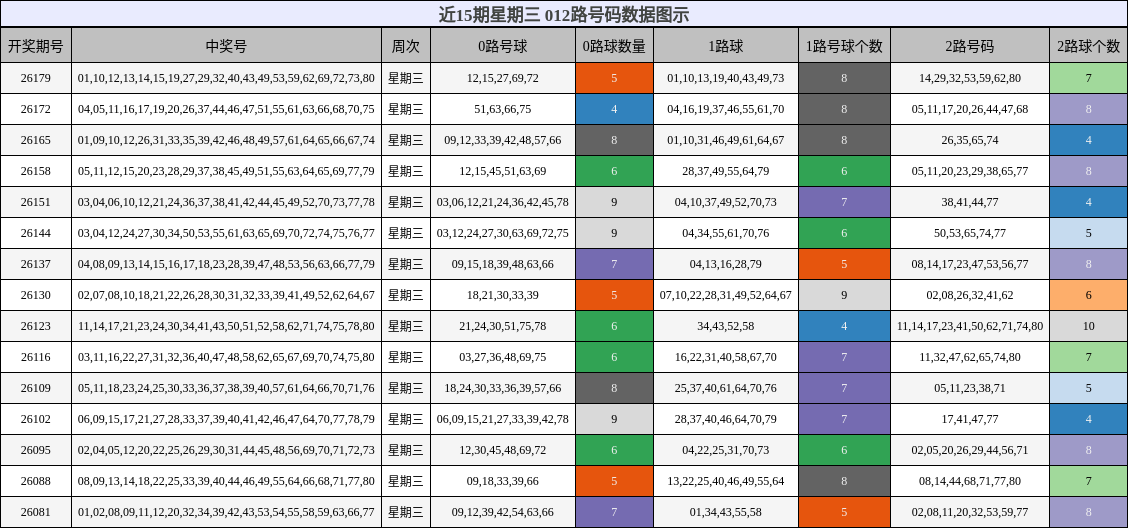The height and width of the screenshot is (528, 1128).
Task: Click the 2路号码 cell 26,35,65,74
Action: pyautogui.click(x=970, y=140)
